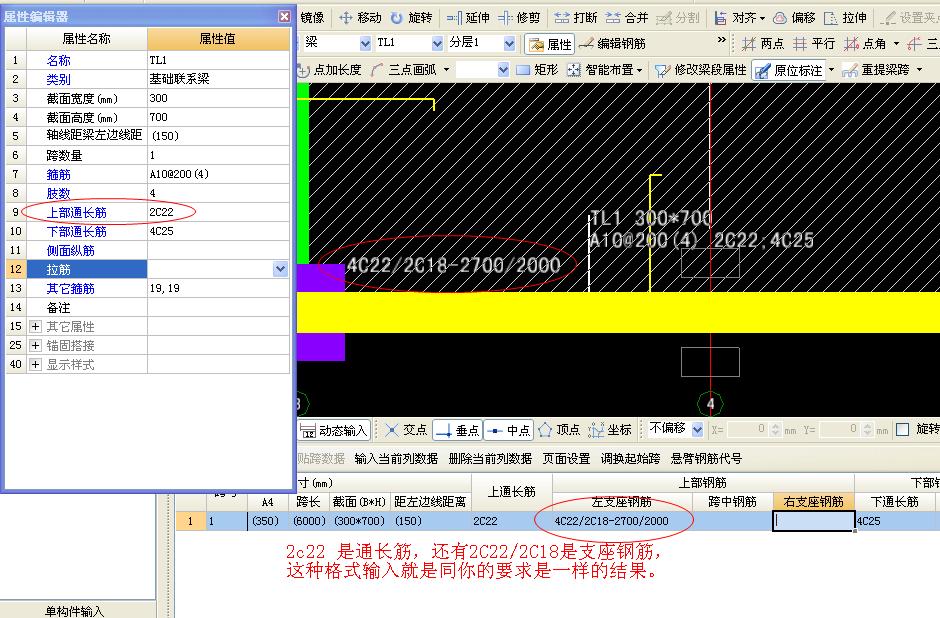Click 删除当前列数据 command

coord(490,459)
